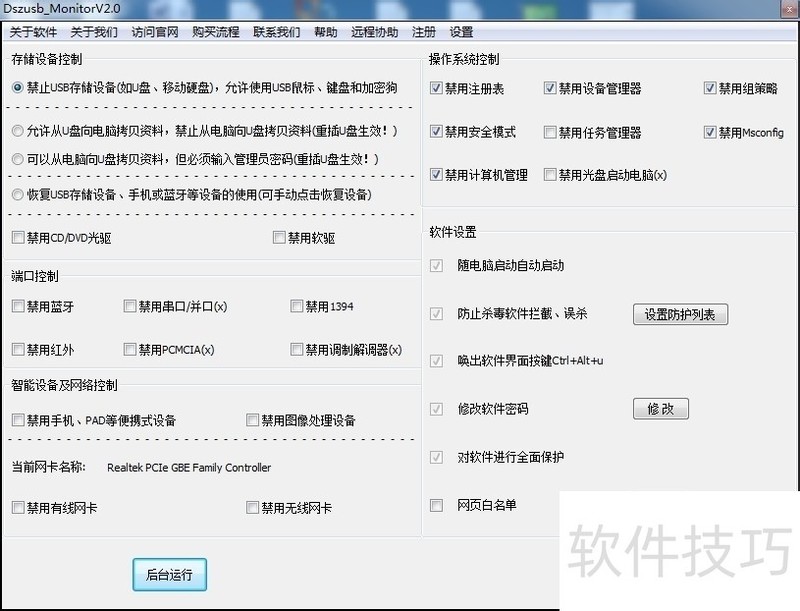Click 后台运行 button
The height and width of the screenshot is (611, 800).
pos(169,575)
